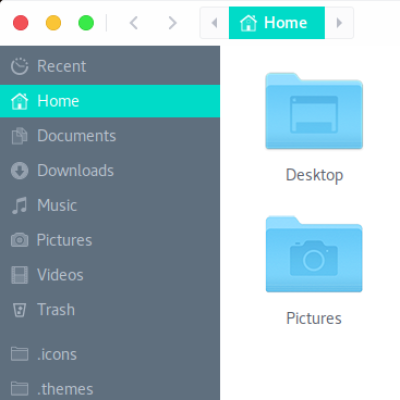The width and height of the screenshot is (400, 400).
Task: Click the Desktop folder name label
Action: click(314, 175)
